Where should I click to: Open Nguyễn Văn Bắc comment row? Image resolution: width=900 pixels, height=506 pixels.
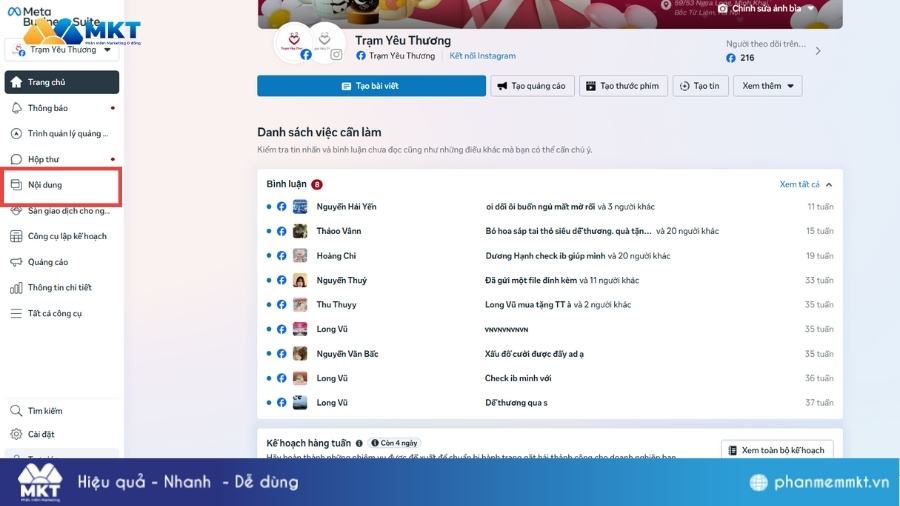pyautogui.click(x=550, y=354)
